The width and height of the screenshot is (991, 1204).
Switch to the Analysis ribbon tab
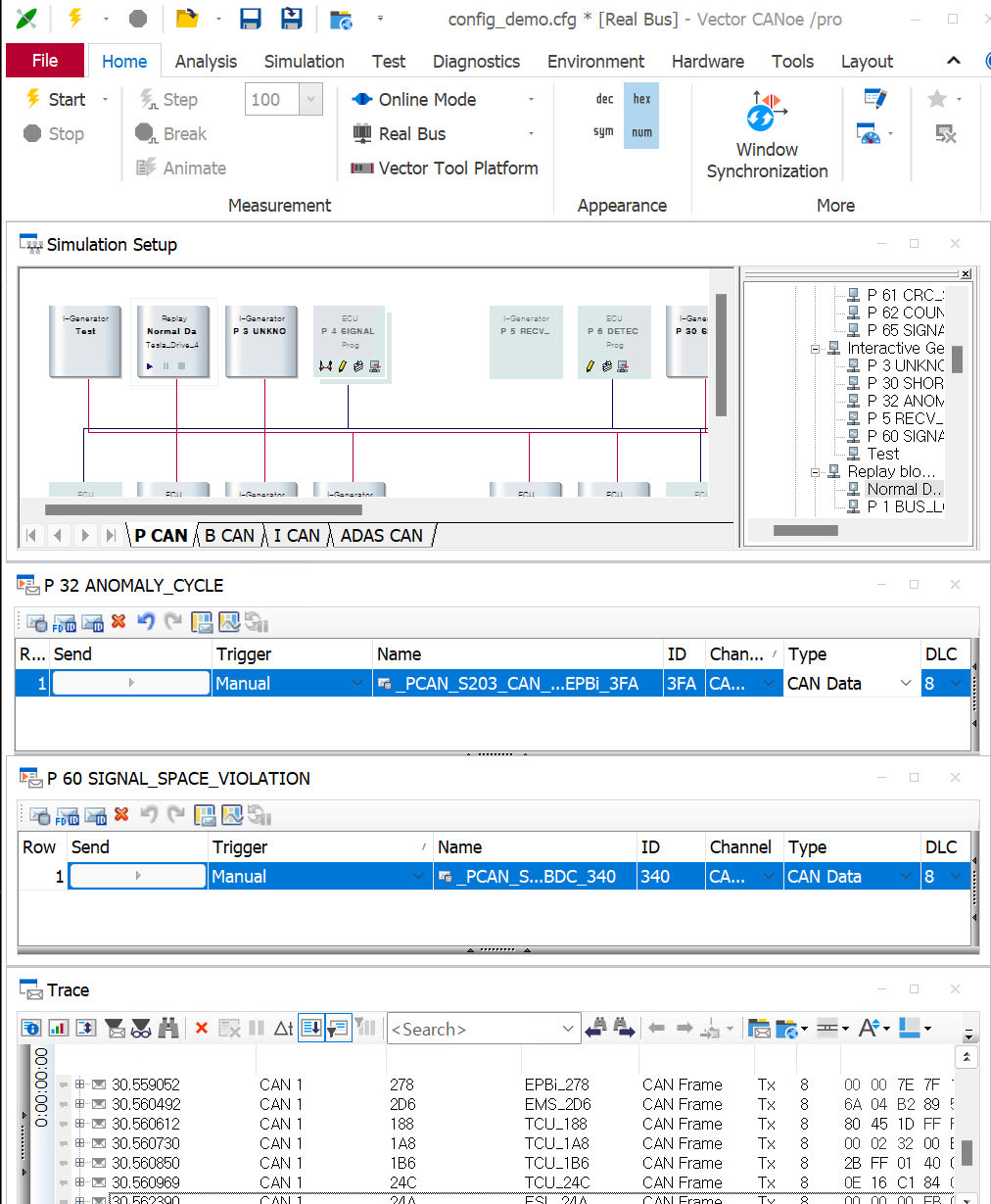click(x=206, y=61)
